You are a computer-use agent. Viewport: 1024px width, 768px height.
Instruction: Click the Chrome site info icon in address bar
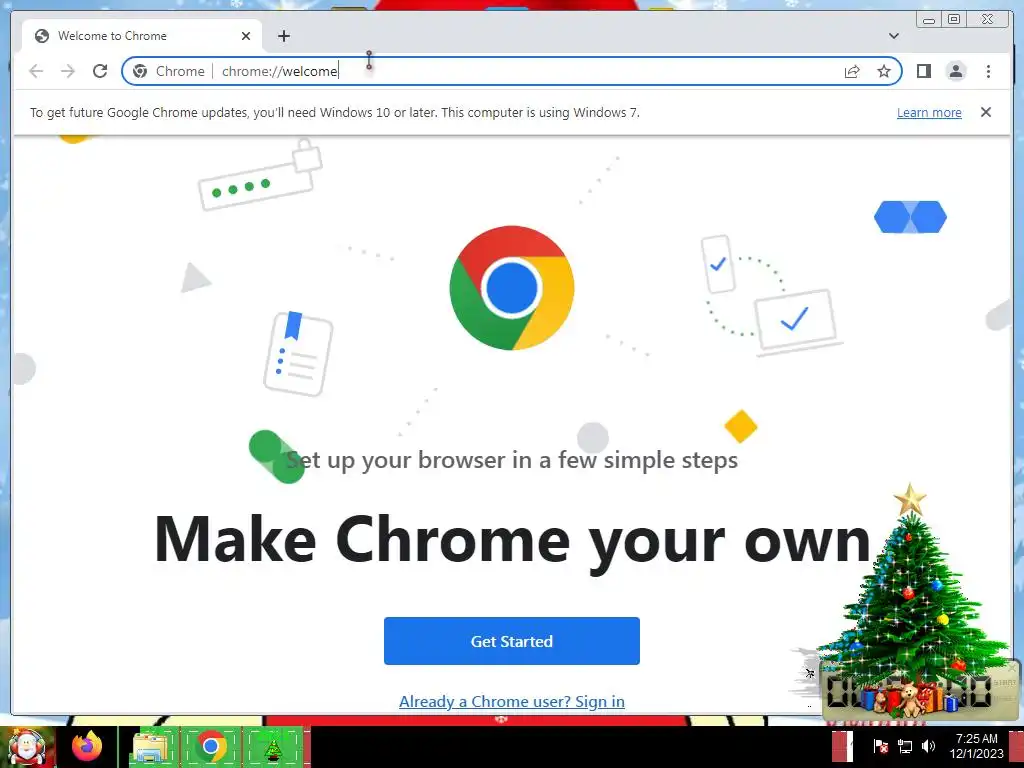(x=140, y=71)
